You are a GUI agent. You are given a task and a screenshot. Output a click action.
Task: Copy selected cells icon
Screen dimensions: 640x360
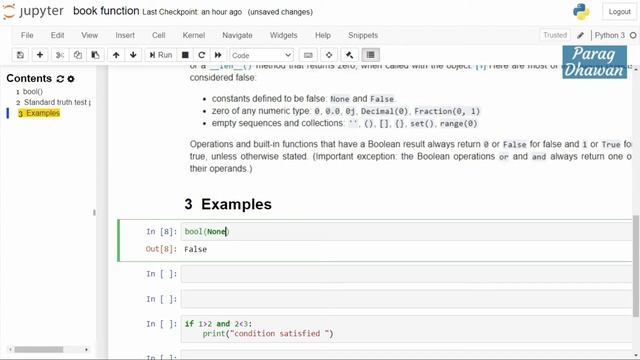pos(78,55)
